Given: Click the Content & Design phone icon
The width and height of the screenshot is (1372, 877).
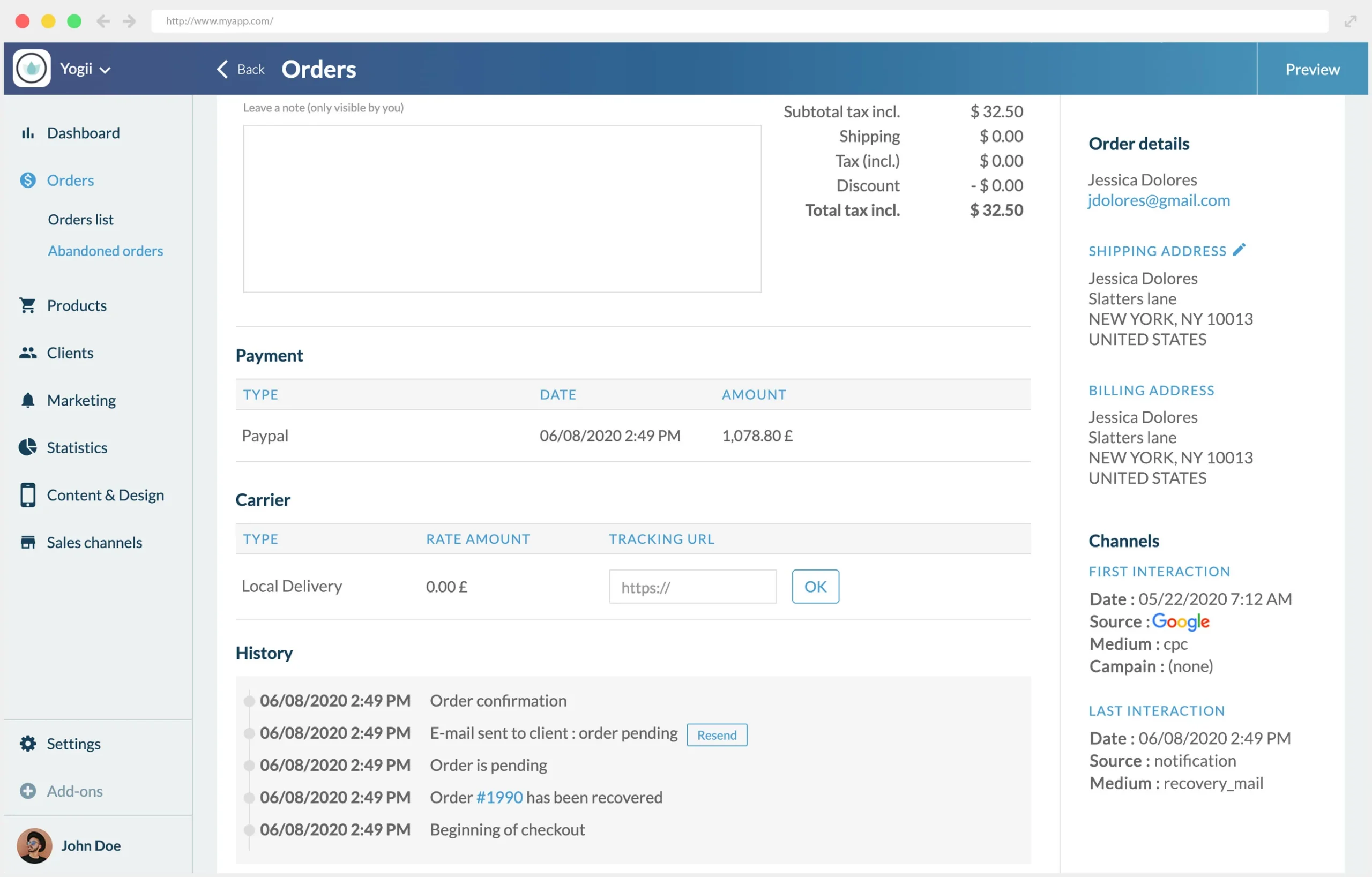Looking at the screenshot, I should tap(27, 495).
